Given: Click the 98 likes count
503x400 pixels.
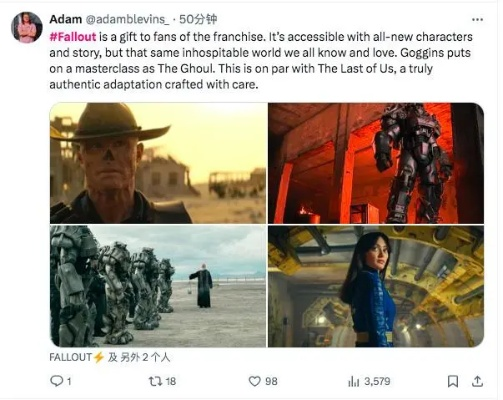Looking at the screenshot, I should (x=271, y=381).
